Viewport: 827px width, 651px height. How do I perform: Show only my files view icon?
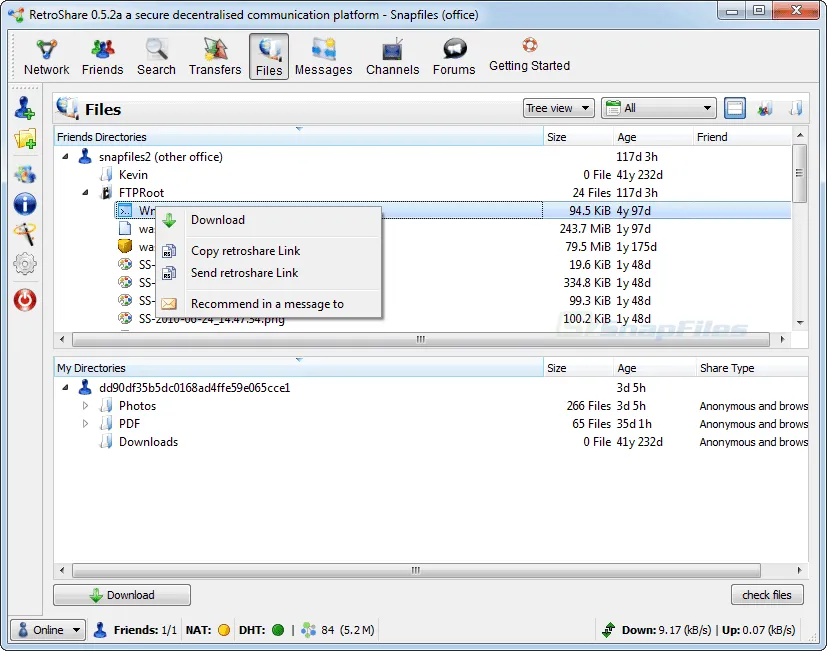[x=796, y=109]
